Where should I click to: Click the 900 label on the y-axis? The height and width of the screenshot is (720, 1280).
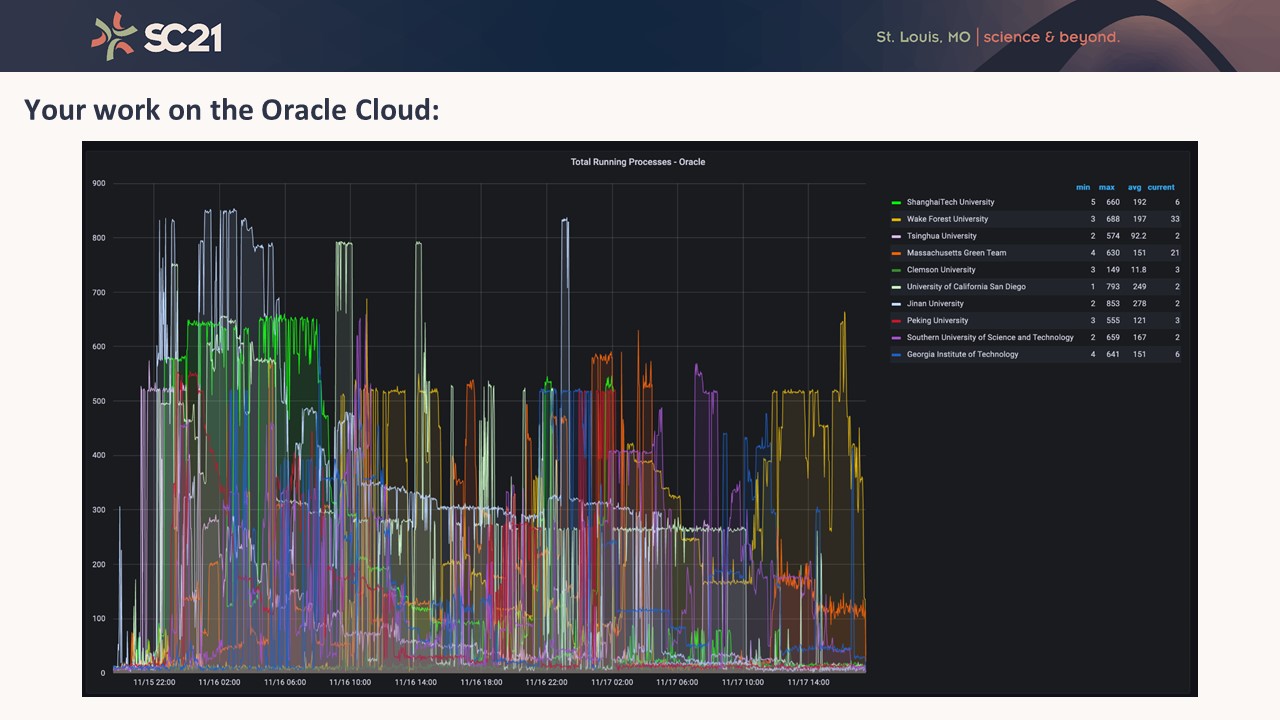click(99, 184)
